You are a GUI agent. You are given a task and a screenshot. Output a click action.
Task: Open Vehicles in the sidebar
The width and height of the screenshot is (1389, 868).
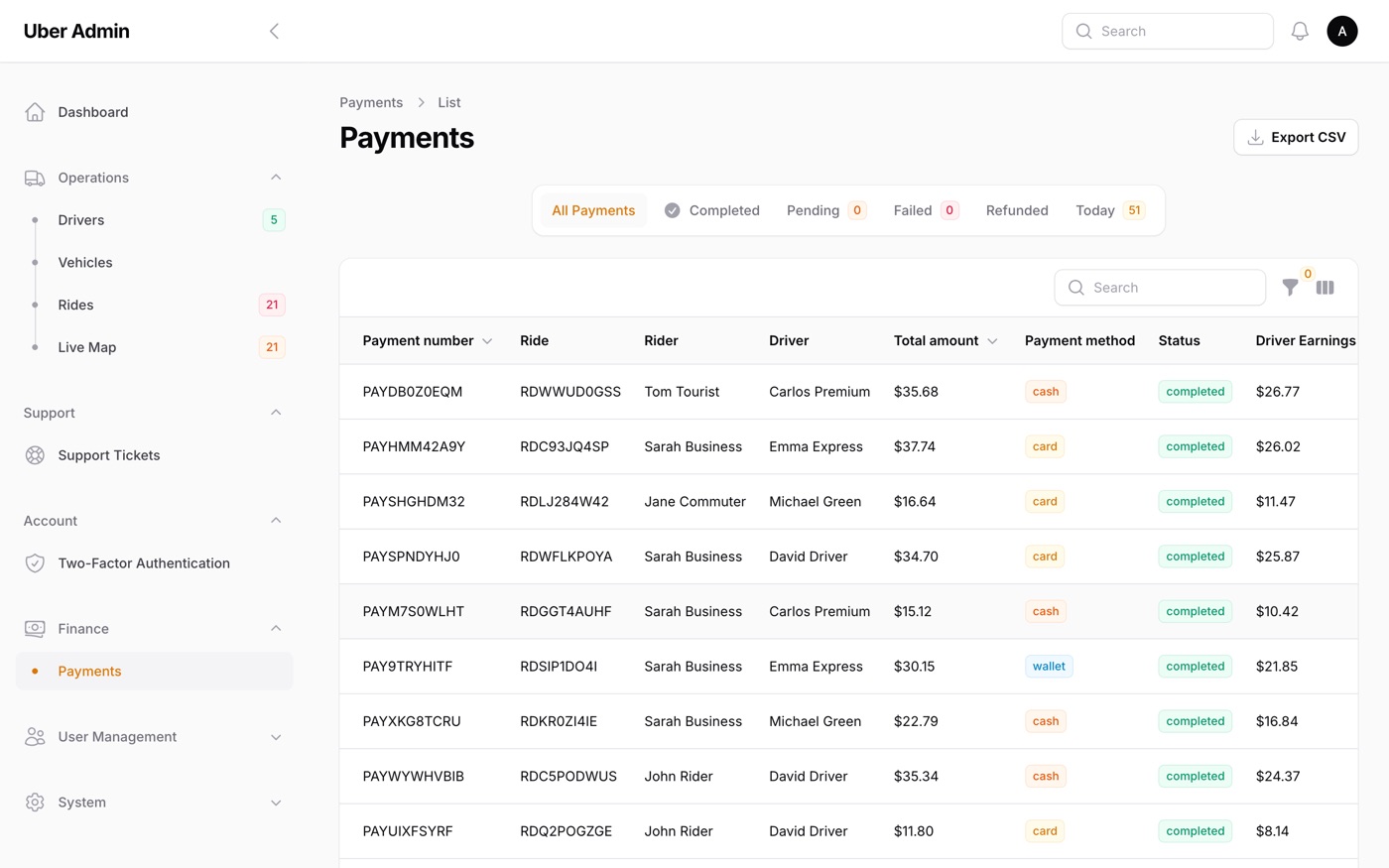click(x=155, y=263)
